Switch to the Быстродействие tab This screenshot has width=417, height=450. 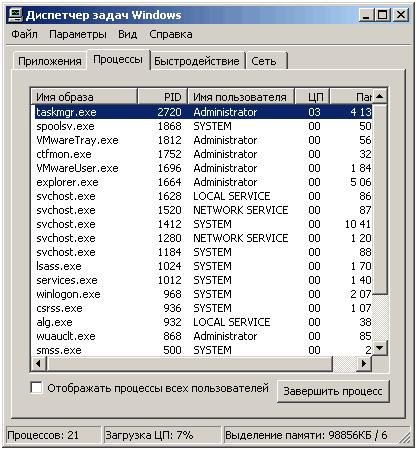coord(197,61)
